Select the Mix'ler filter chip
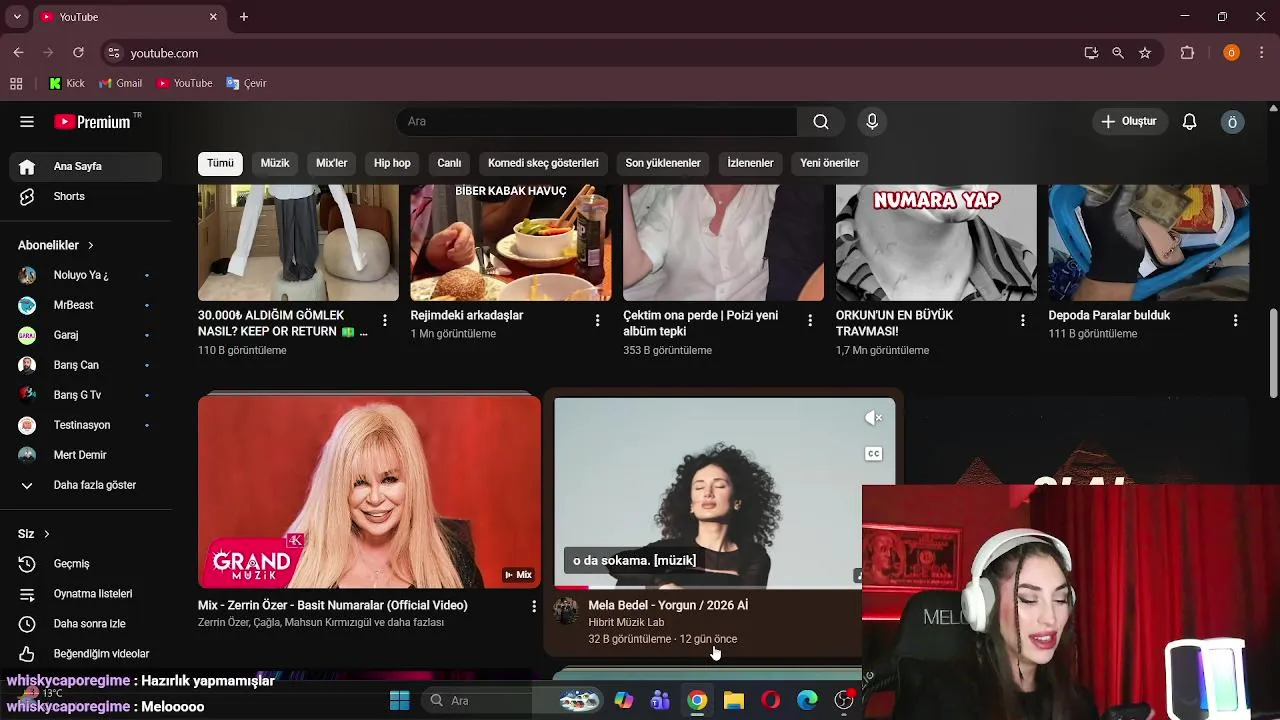The width and height of the screenshot is (1280, 720). tap(332, 163)
